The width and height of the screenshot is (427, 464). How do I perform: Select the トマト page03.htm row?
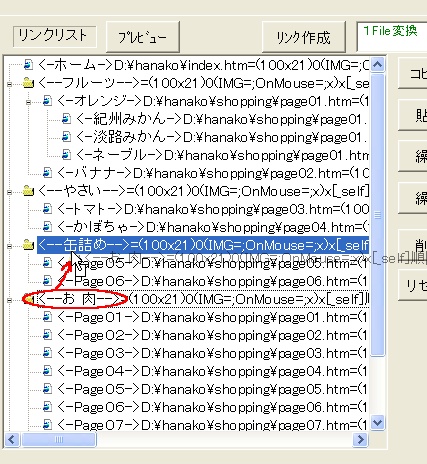click(213, 209)
